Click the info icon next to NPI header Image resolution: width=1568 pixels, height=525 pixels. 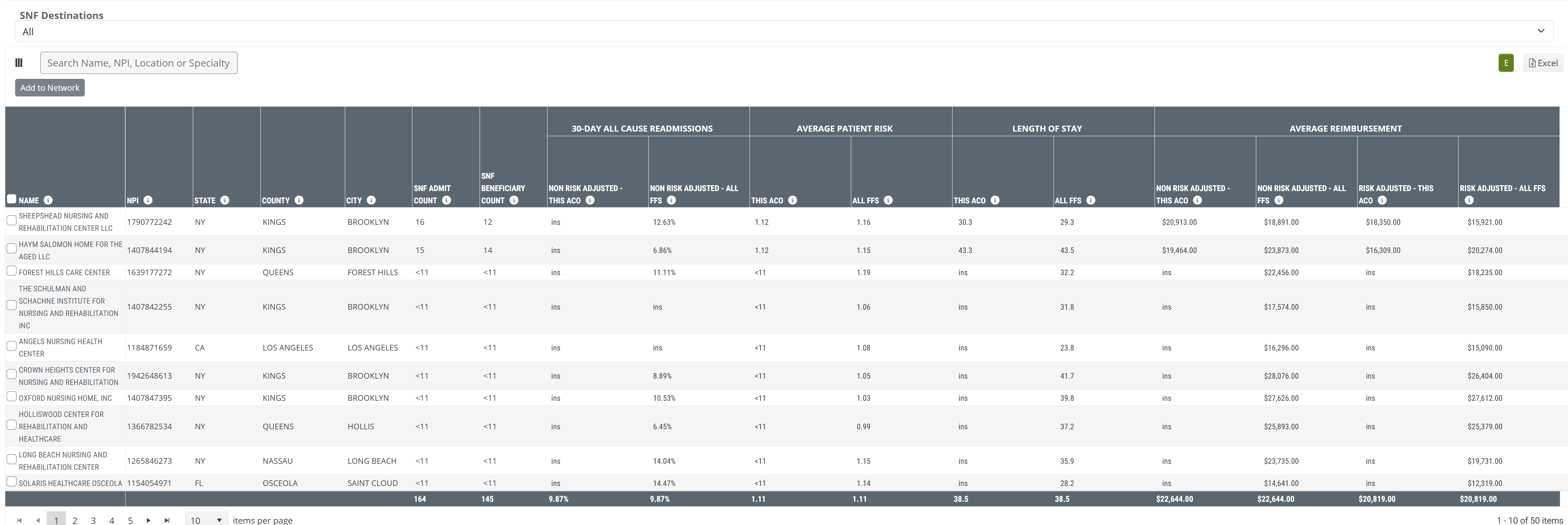(x=148, y=200)
